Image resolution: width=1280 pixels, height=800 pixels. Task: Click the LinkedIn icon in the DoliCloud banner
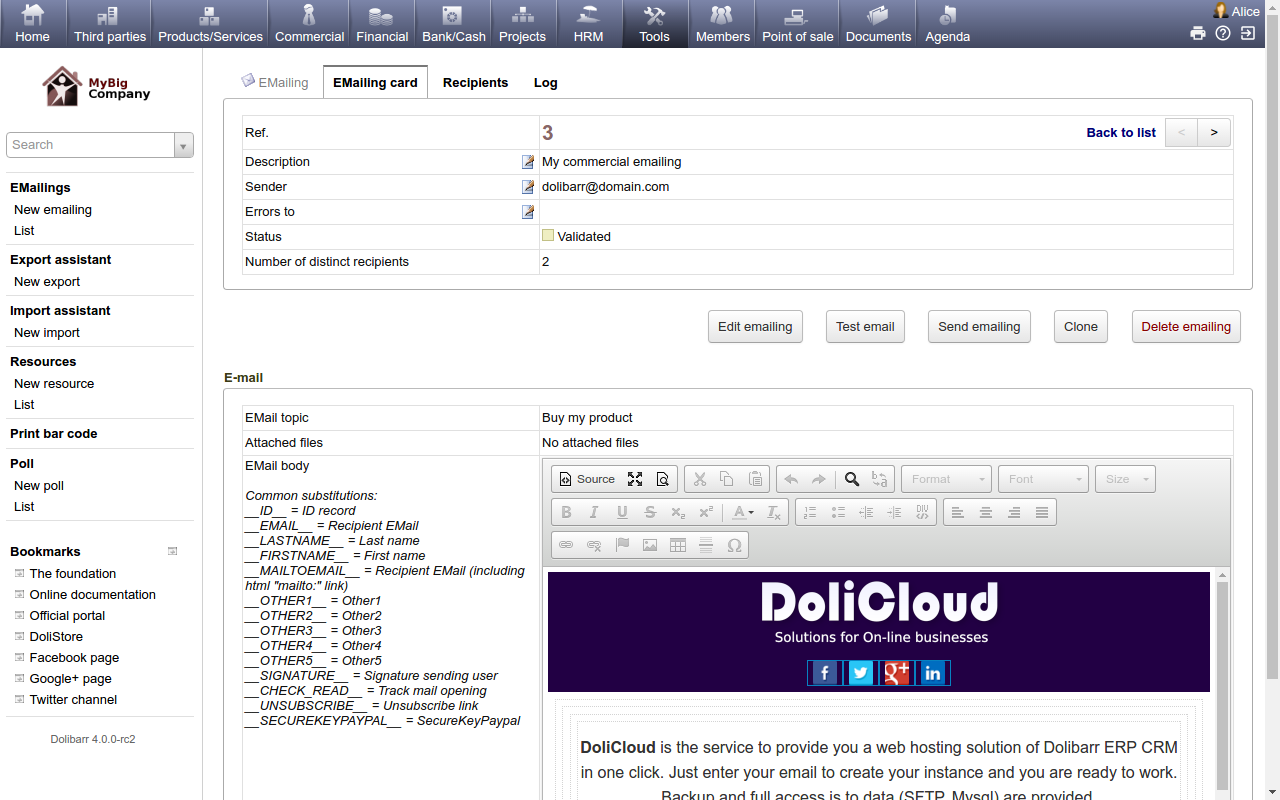point(932,673)
